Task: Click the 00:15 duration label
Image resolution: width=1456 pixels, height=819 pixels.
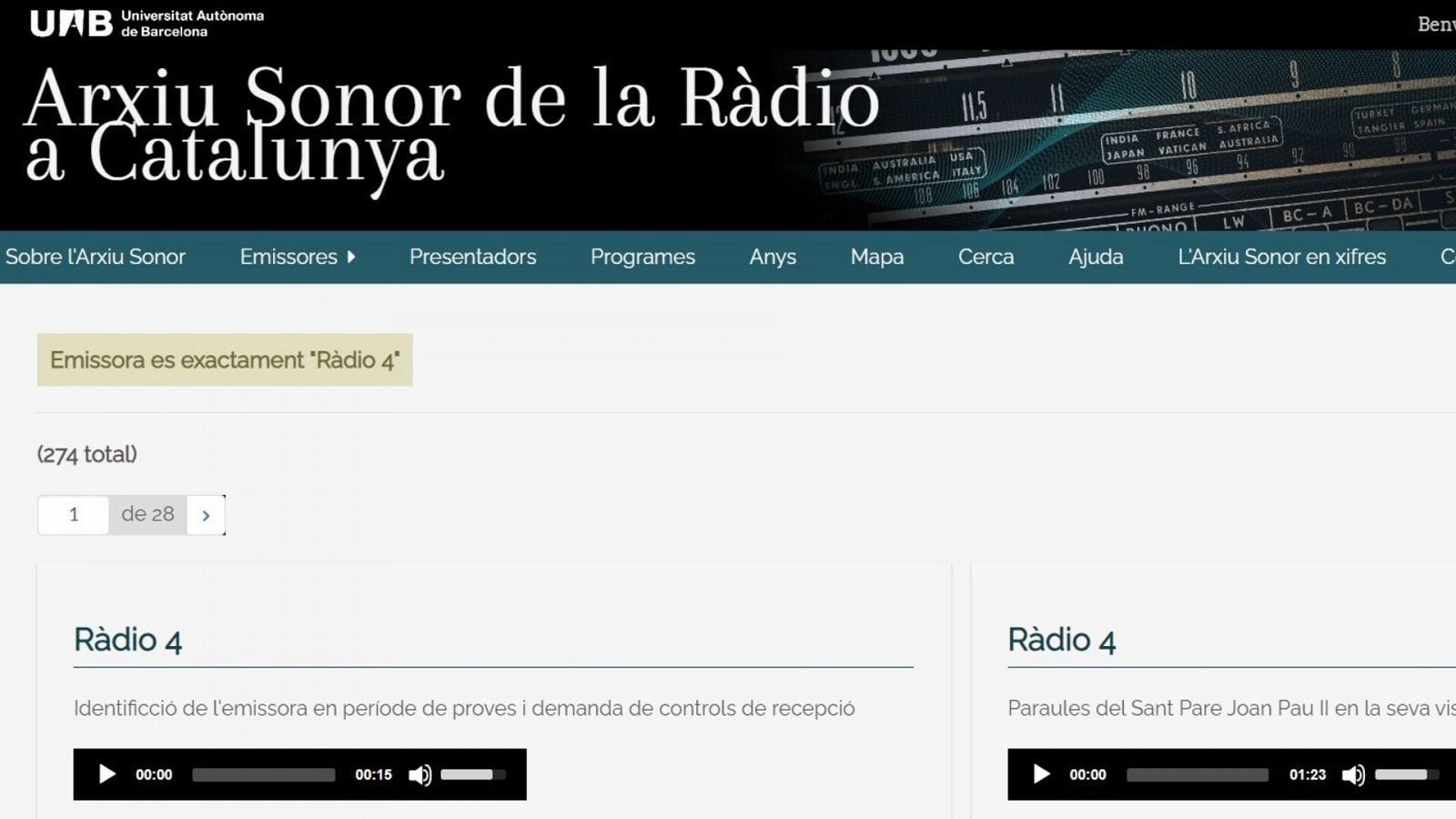Action: (x=373, y=775)
